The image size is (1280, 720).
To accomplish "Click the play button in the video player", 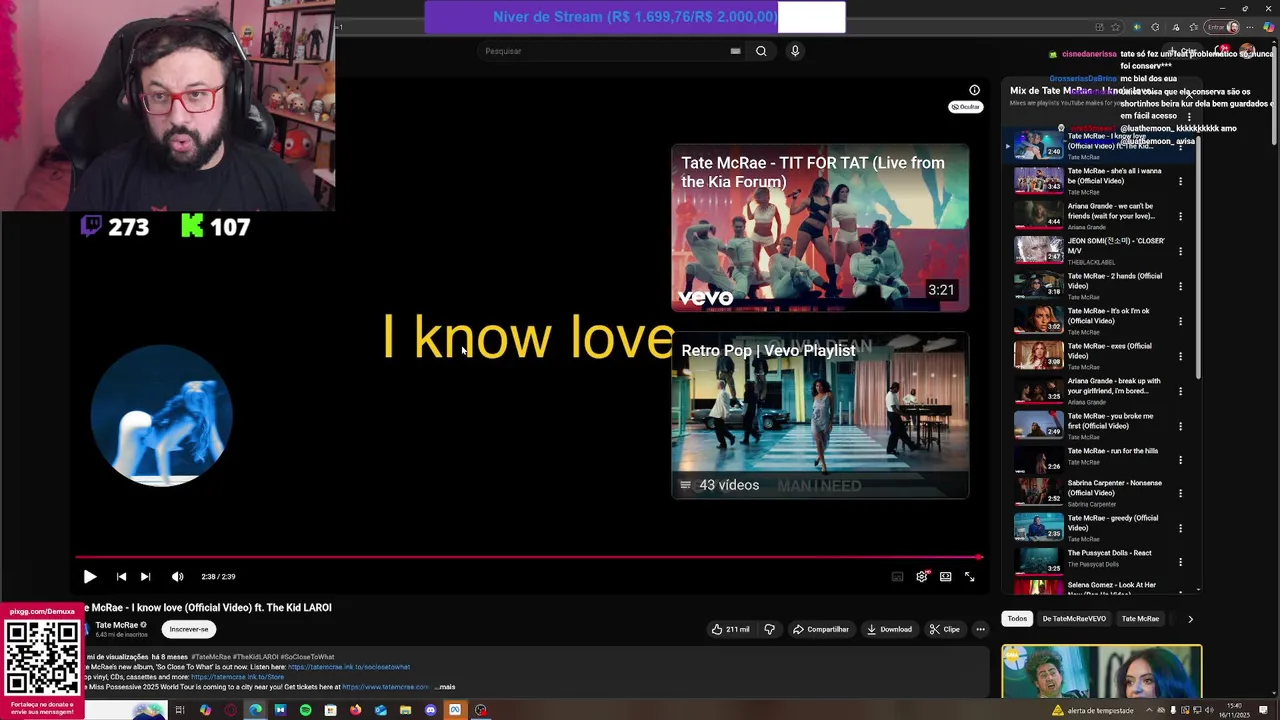I will (89, 577).
